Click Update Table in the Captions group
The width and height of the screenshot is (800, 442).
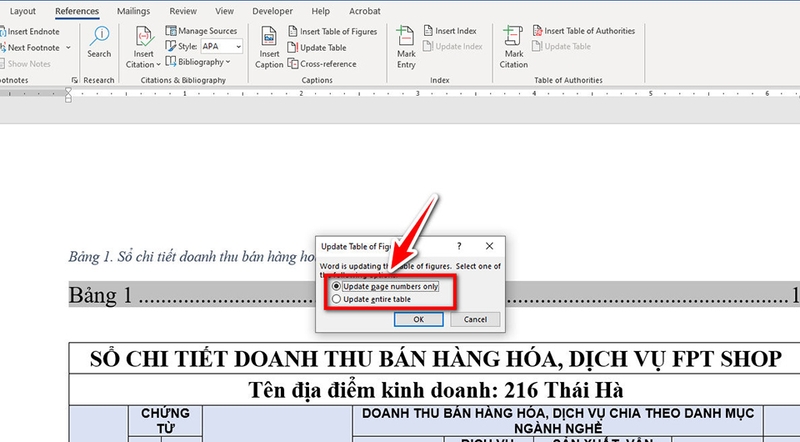(x=317, y=48)
